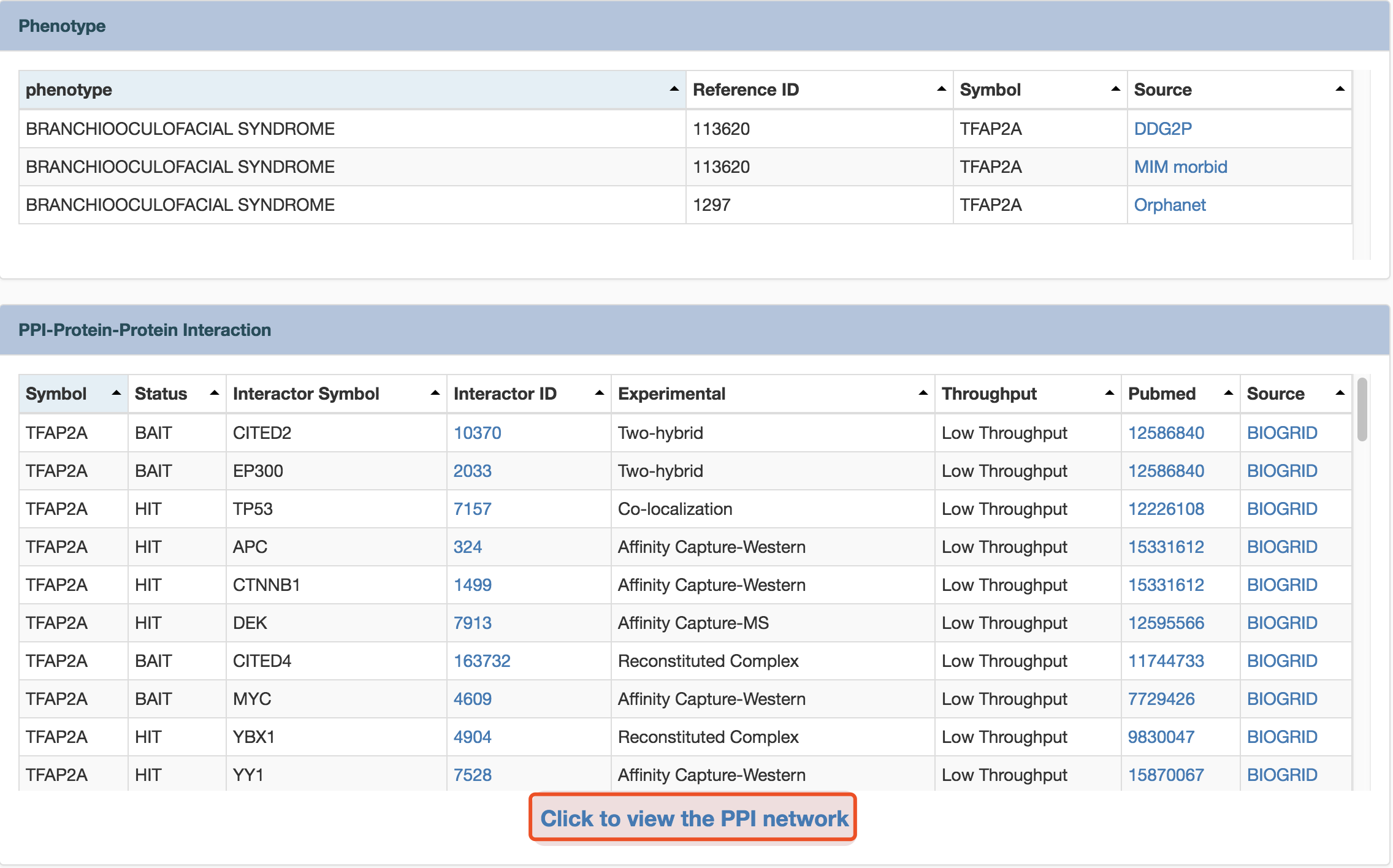This screenshot has width=1393, height=868.
Task: Open interactor ID 10370 for CITED2
Action: [x=477, y=433]
